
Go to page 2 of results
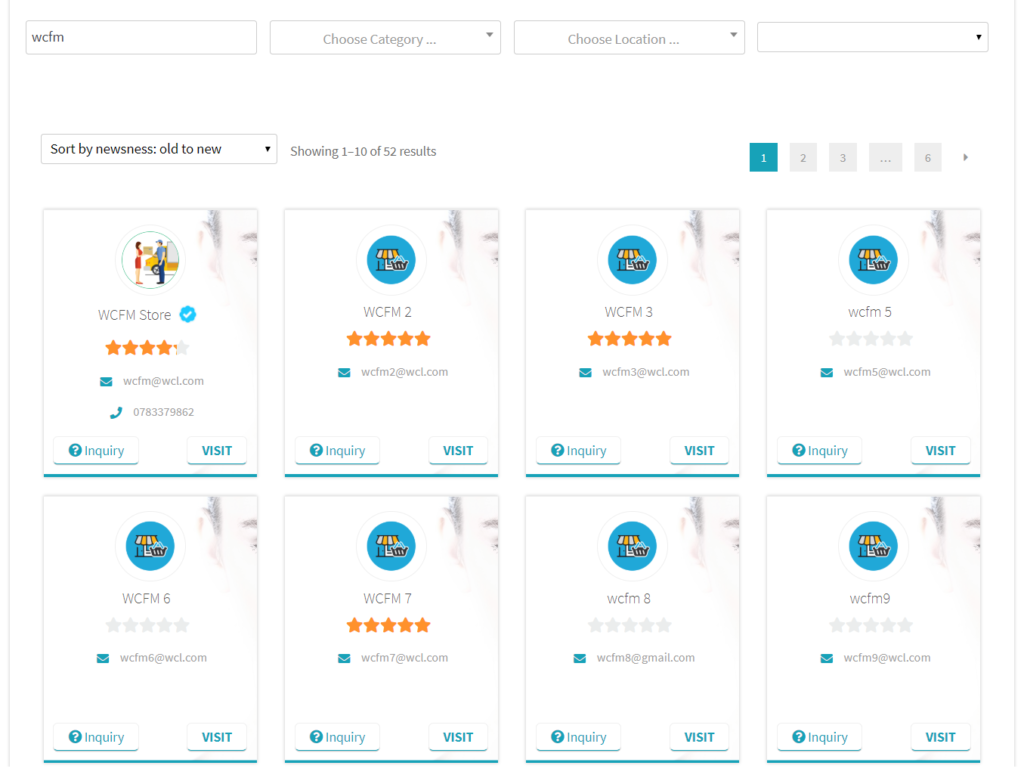tap(803, 157)
